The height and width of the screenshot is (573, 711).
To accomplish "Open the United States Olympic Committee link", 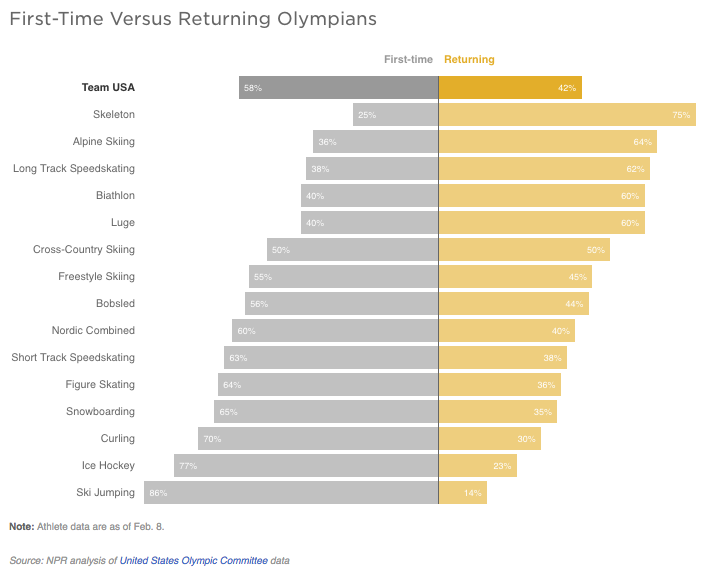I will [x=194, y=561].
